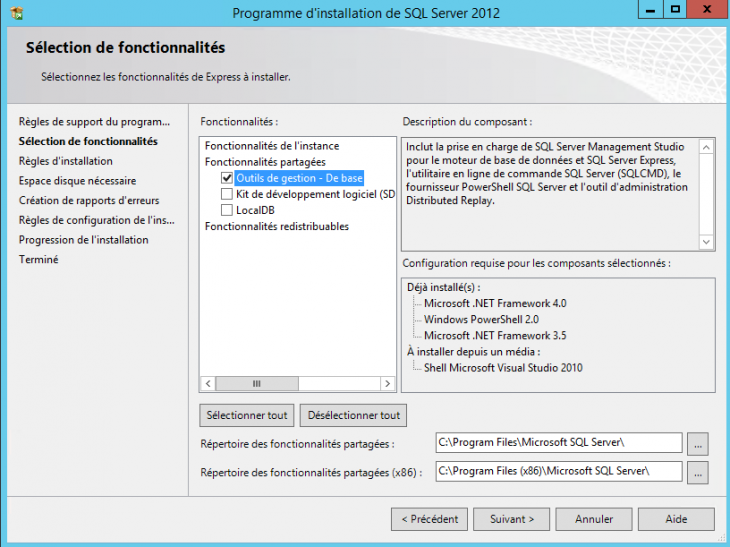This screenshot has height=547, width=730.
Task: Select the LocalDB feature label
Action: tap(255, 210)
